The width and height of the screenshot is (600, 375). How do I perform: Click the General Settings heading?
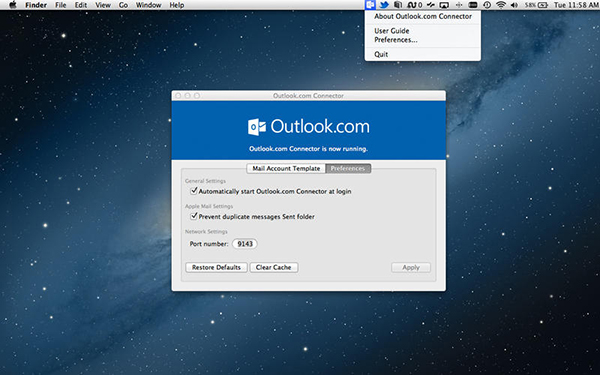coord(205,181)
